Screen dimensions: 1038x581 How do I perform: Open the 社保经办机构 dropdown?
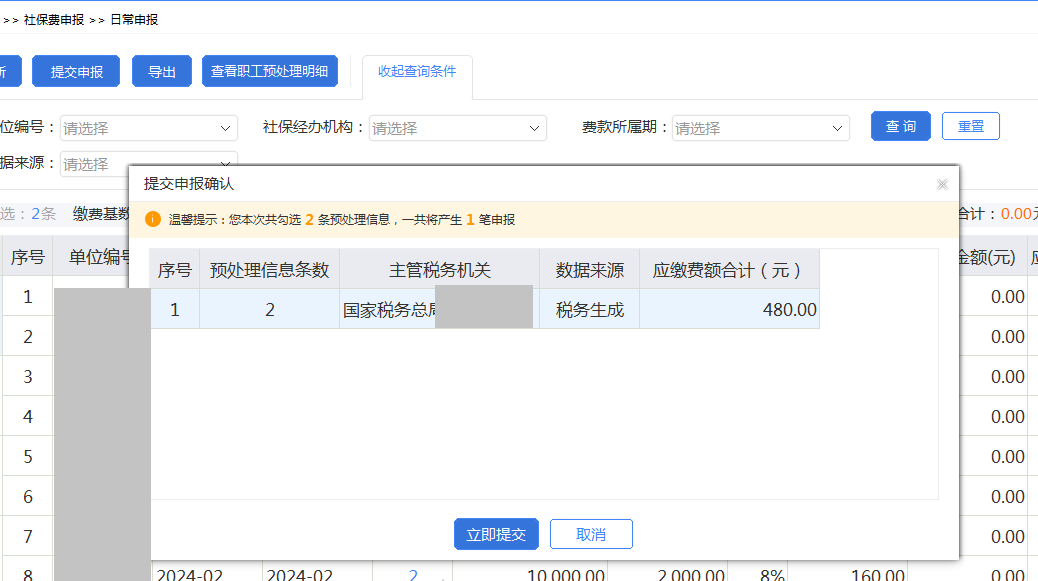[x=457, y=128]
